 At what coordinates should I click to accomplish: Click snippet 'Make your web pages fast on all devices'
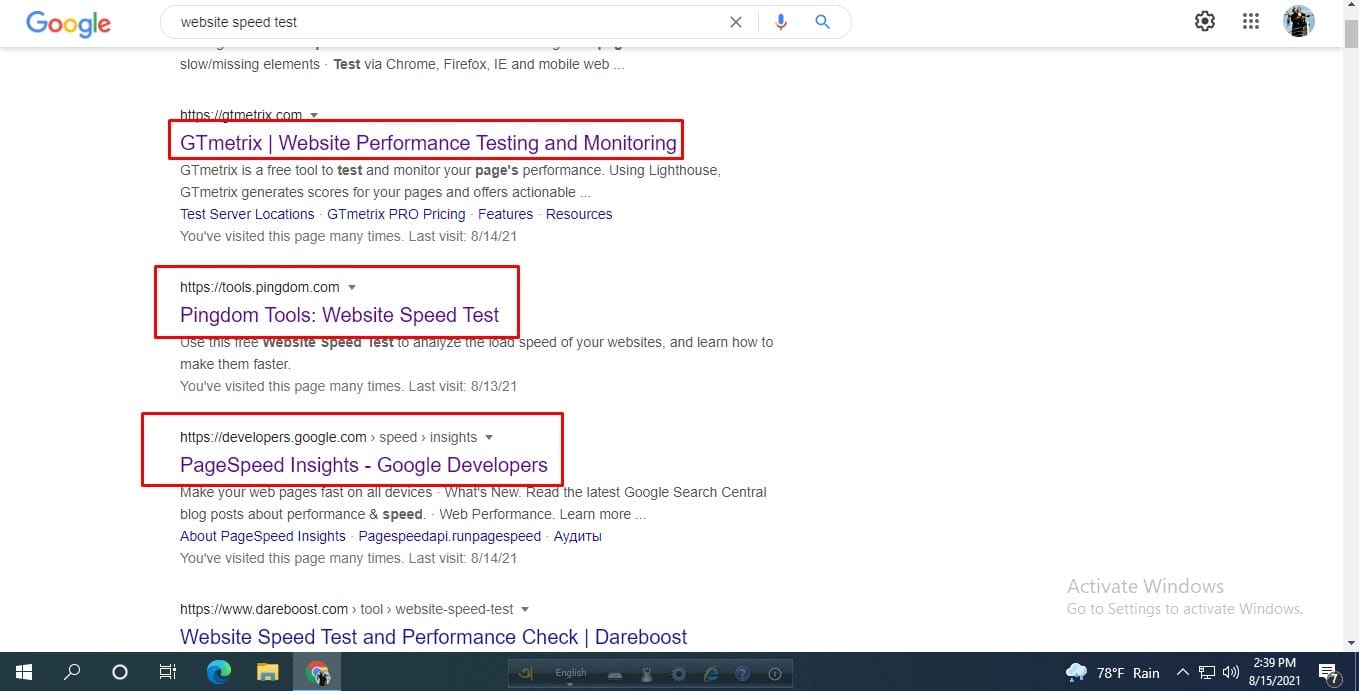306,493
